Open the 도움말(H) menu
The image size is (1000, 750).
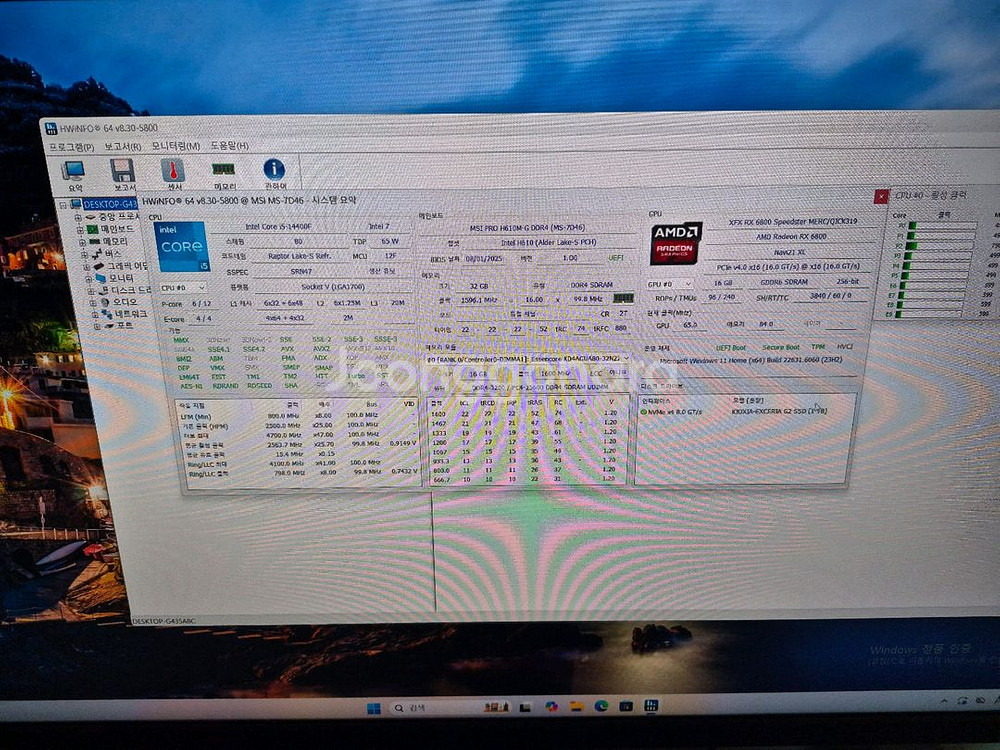click(229, 147)
